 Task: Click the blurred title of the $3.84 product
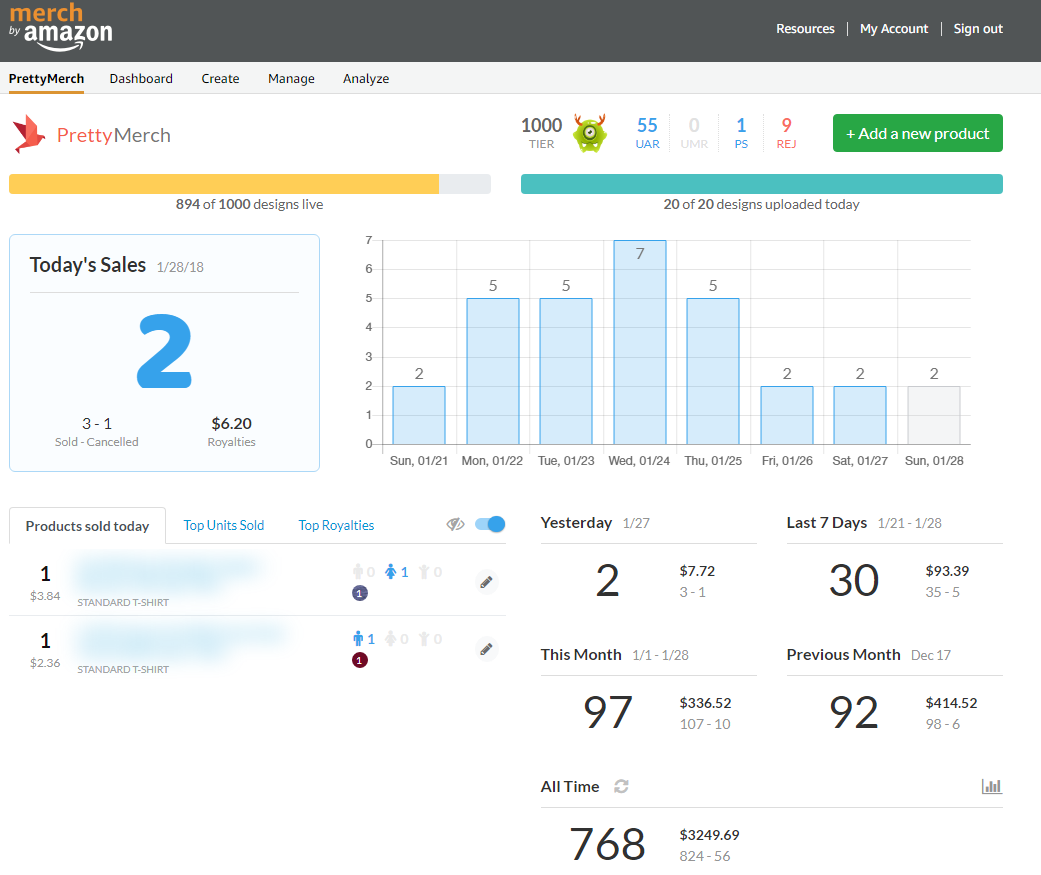[169, 573]
